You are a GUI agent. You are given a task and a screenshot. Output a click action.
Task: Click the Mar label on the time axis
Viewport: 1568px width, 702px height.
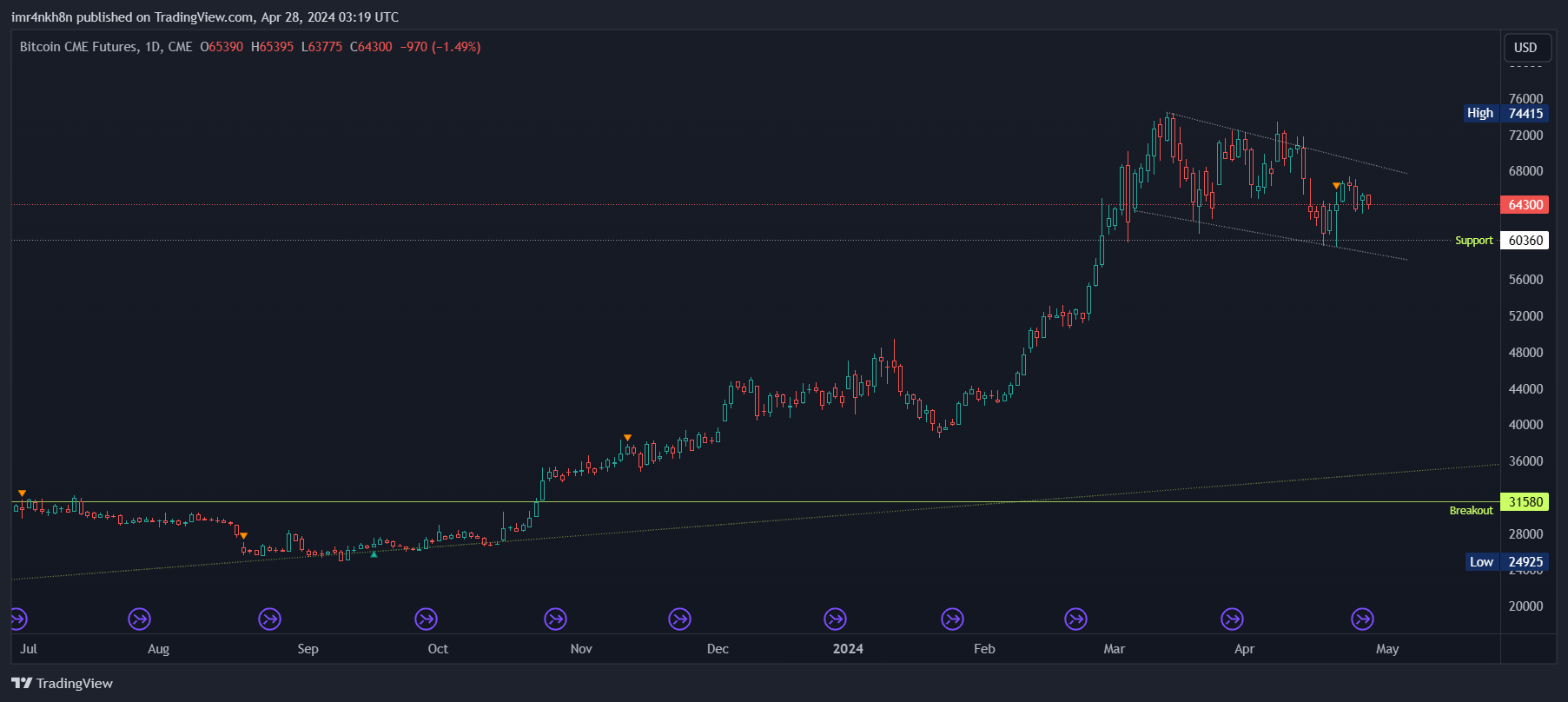point(1114,649)
